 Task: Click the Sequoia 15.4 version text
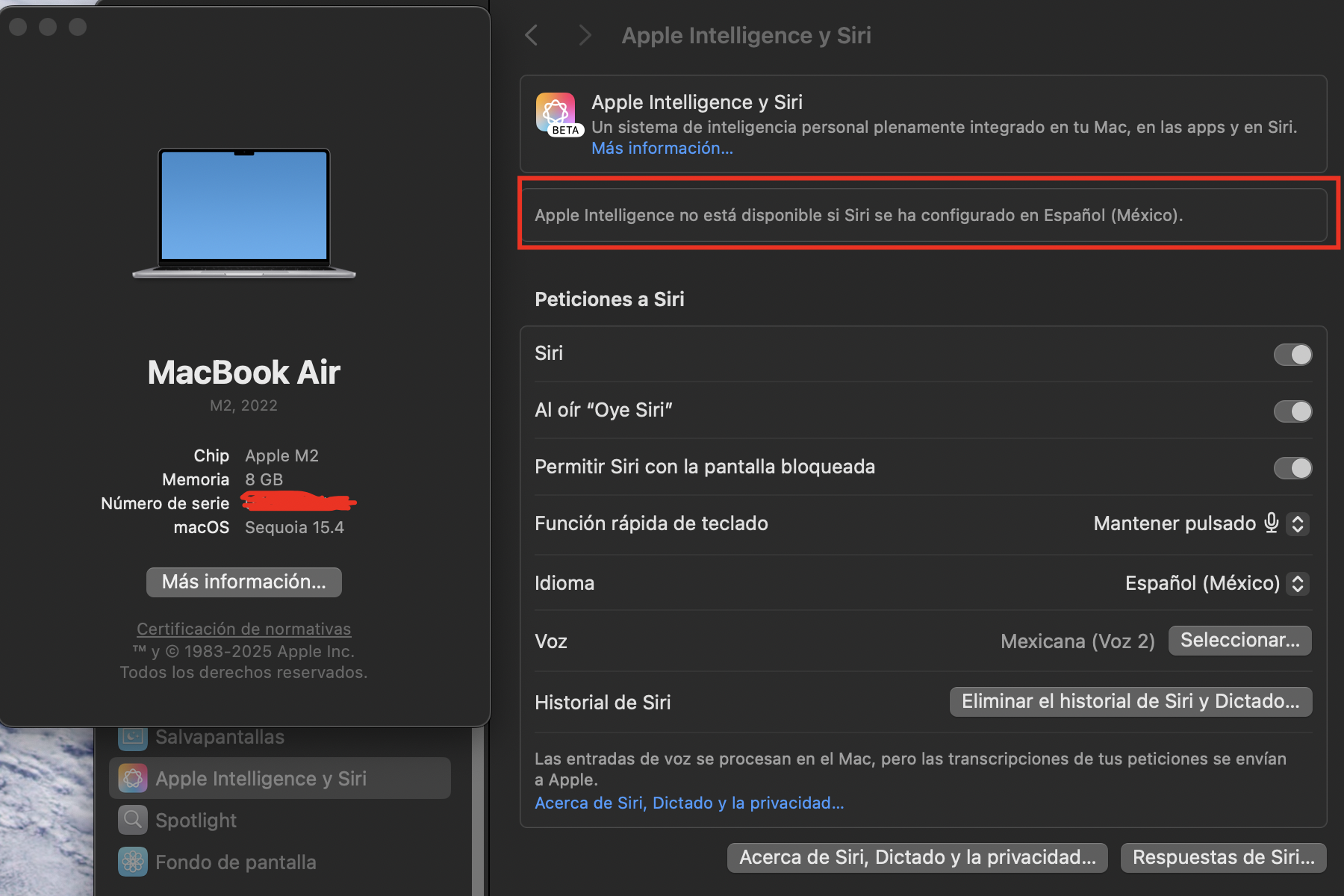tap(294, 527)
